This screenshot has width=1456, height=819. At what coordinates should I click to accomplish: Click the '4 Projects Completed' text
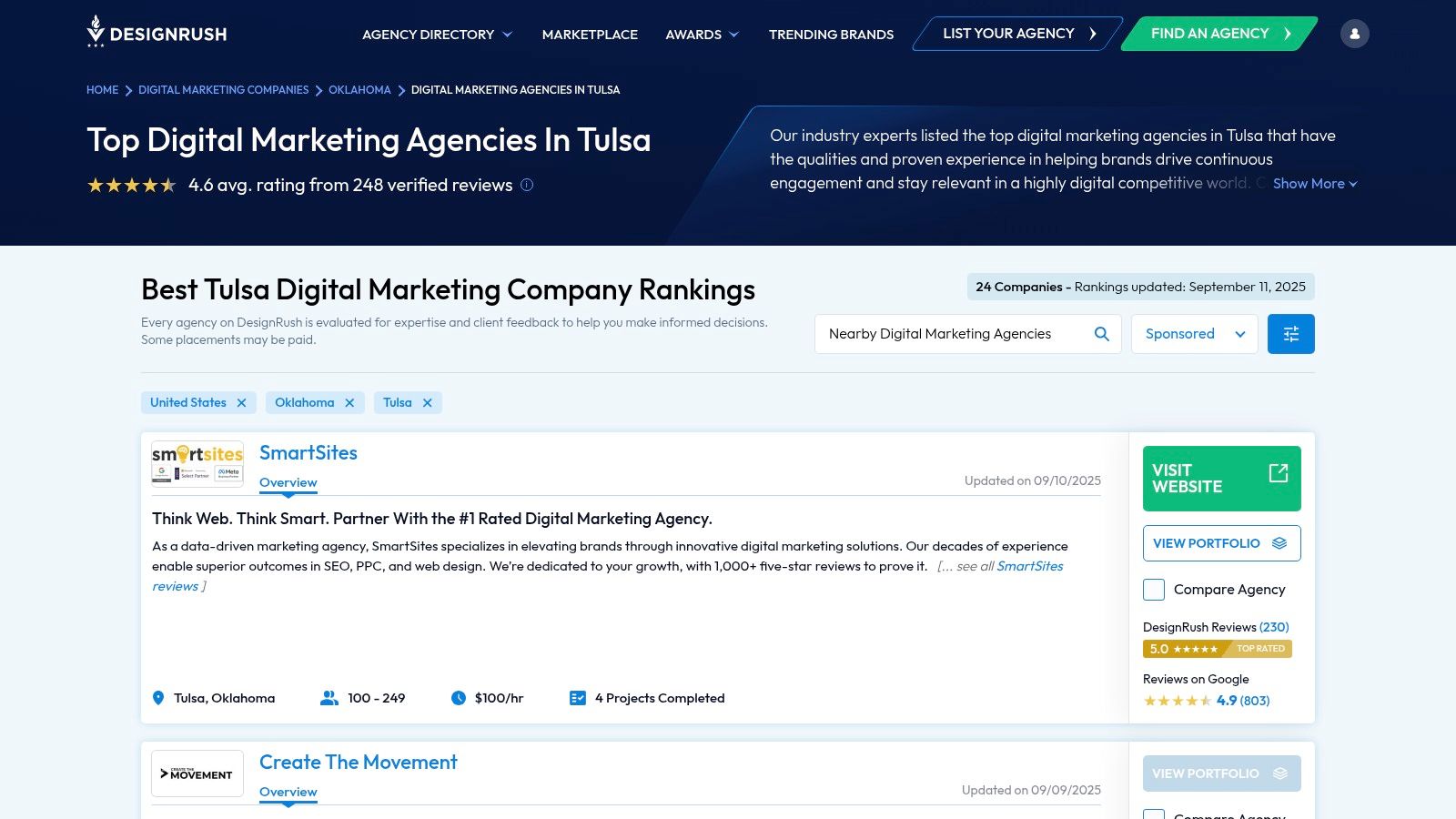pyautogui.click(x=660, y=698)
